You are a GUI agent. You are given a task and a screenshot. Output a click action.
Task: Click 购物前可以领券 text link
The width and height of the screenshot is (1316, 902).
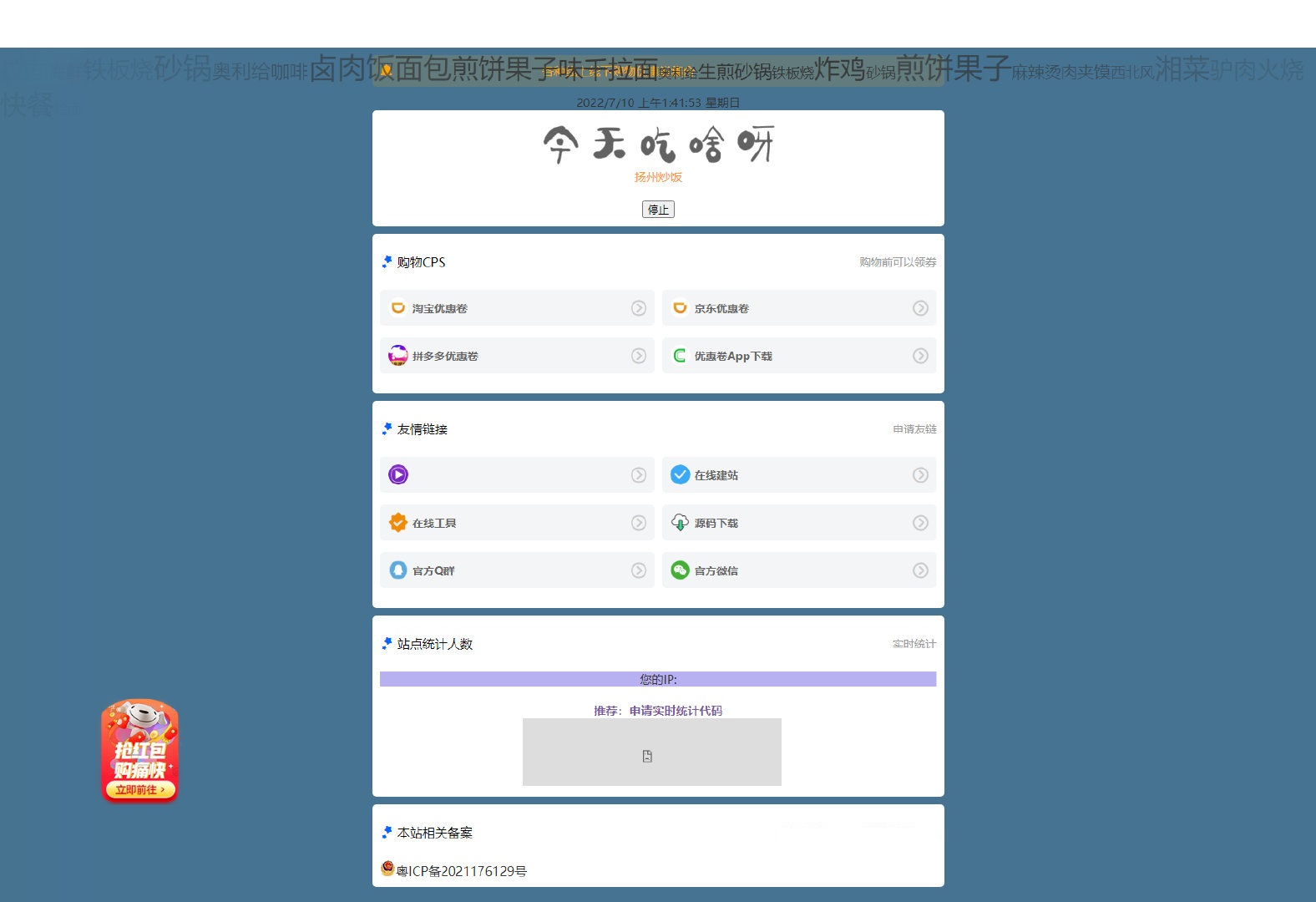(898, 262)
